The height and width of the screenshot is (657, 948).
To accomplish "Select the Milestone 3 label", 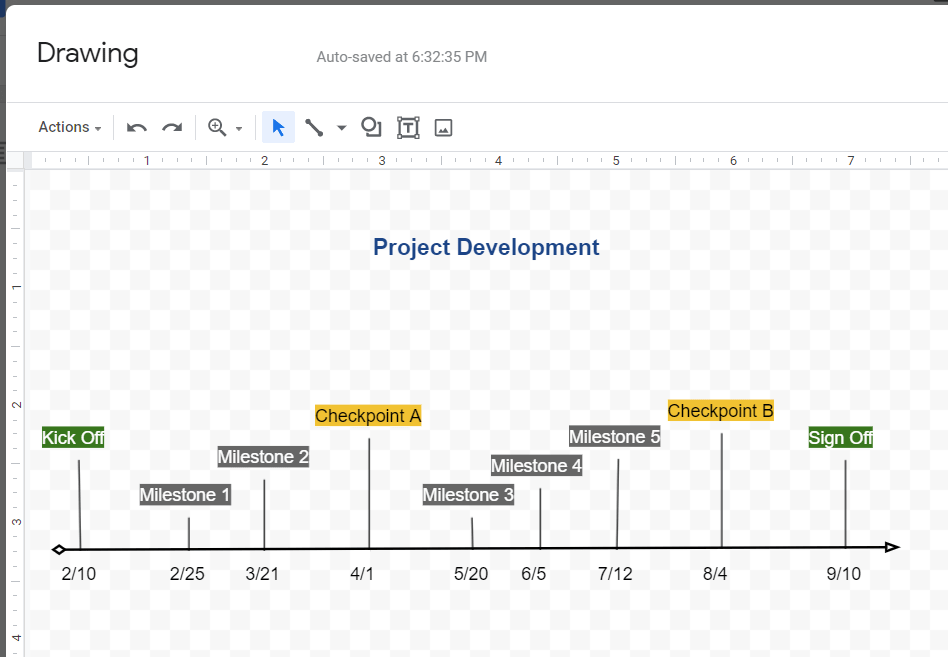I will click(467, 494).
